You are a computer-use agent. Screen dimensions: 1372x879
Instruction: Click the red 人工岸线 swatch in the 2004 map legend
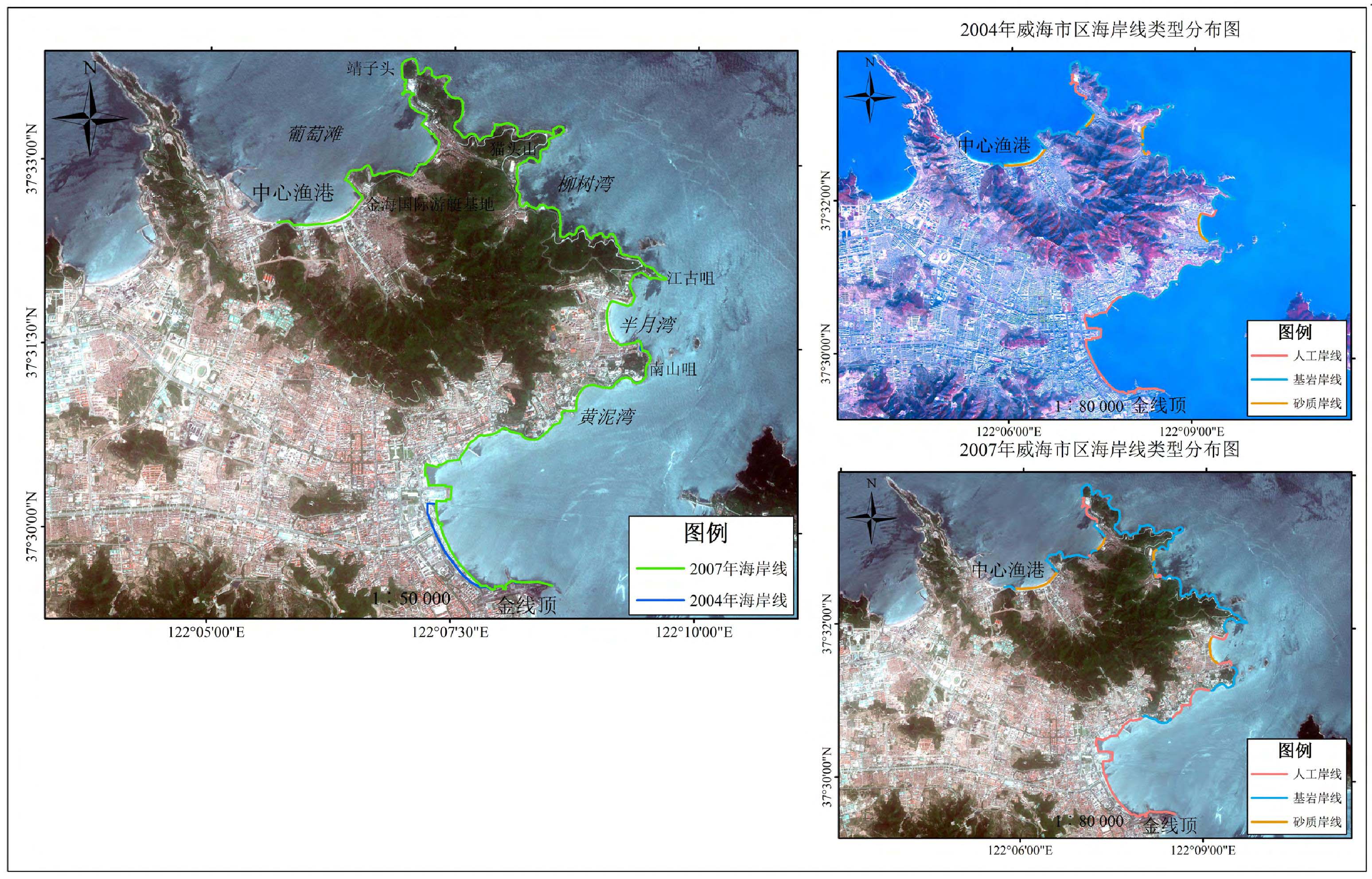click(x=1269, y=356)
